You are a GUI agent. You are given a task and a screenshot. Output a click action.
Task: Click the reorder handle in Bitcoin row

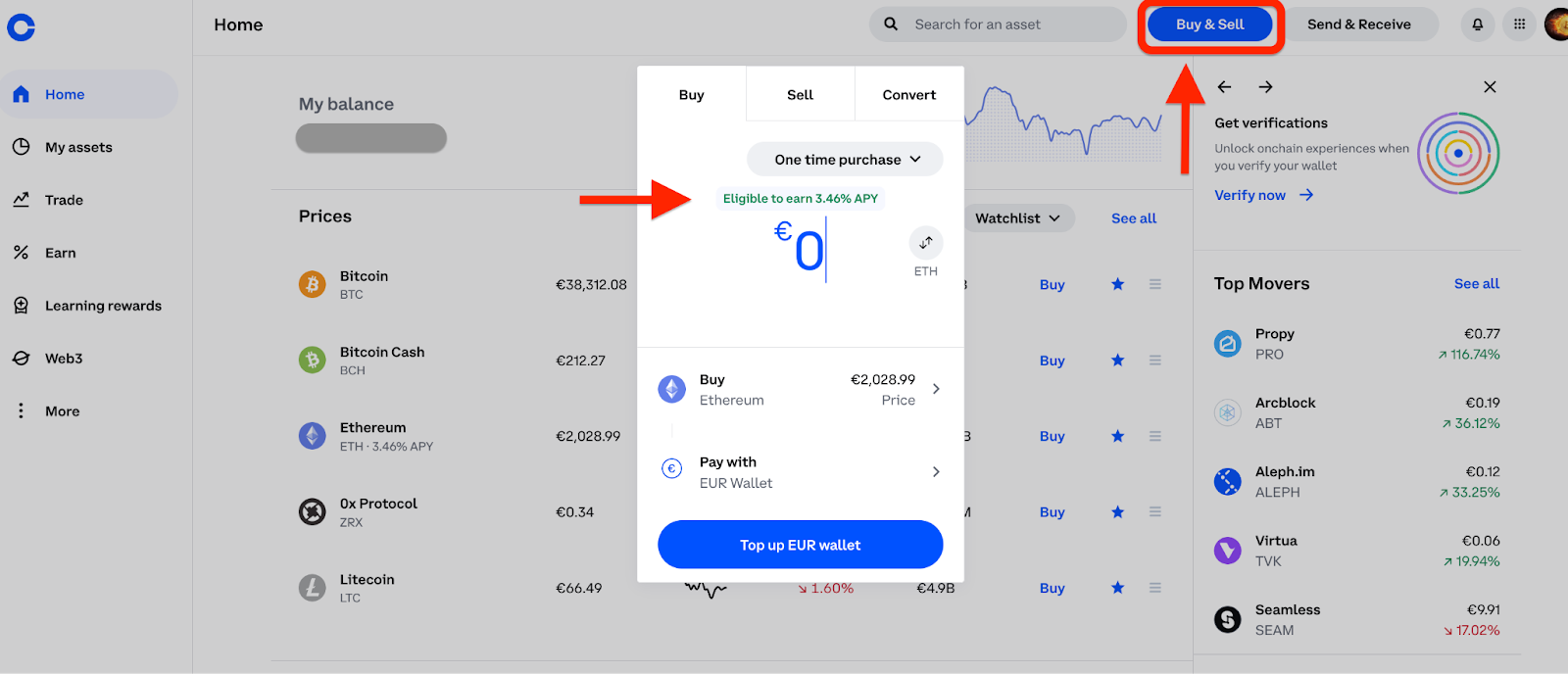[1155, 284]
